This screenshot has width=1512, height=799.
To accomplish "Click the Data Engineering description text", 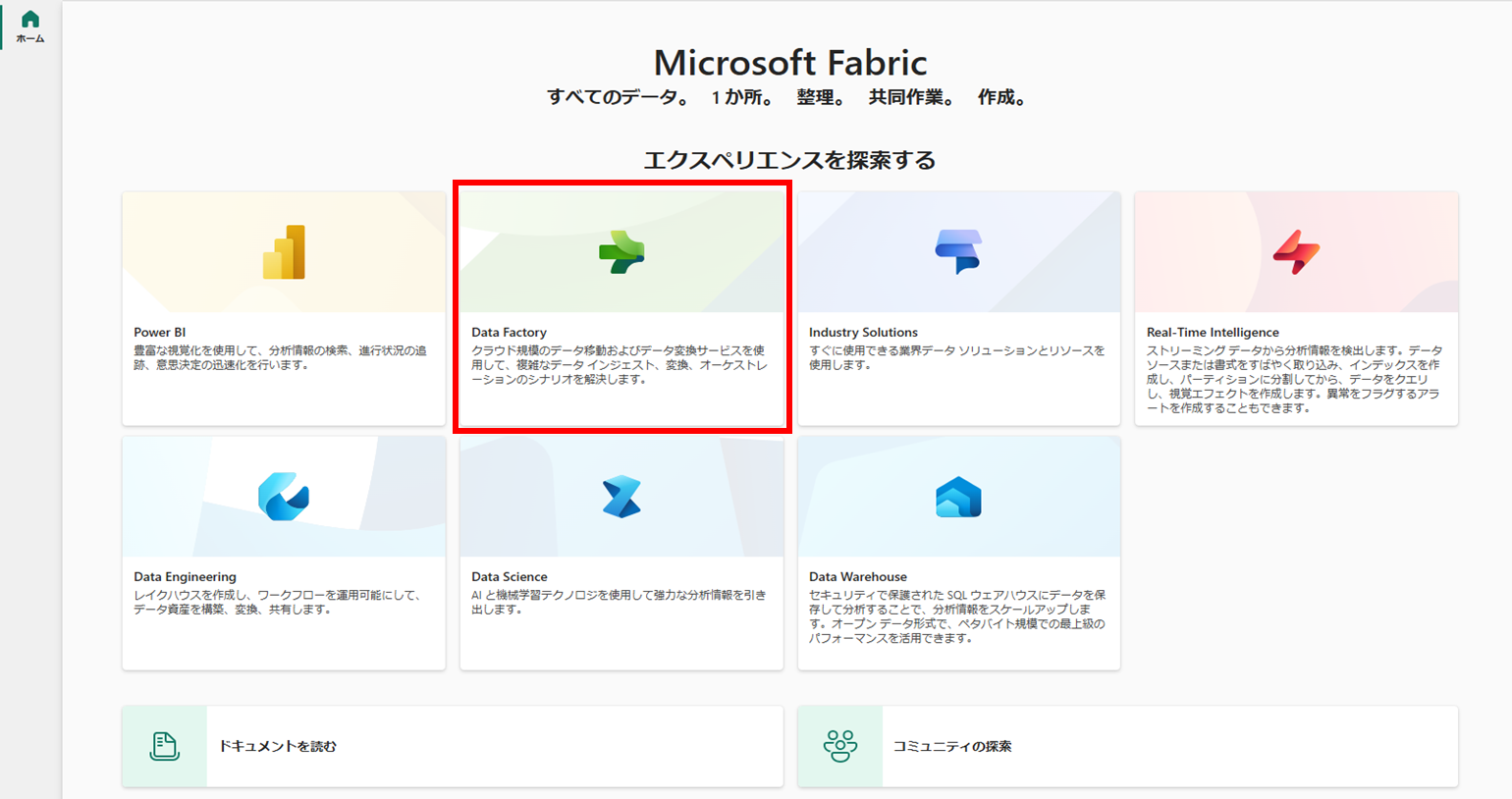I will pyautogui.click(x=278, y=602).
